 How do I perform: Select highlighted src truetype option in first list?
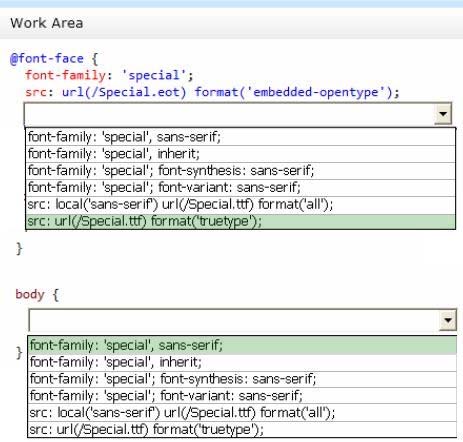[241, 222]
